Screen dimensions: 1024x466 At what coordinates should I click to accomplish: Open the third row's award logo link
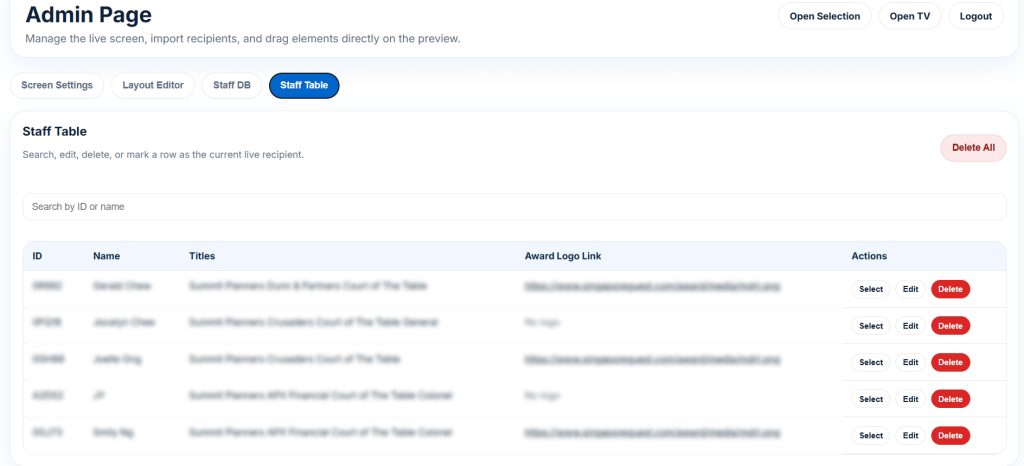click(652, 359)
